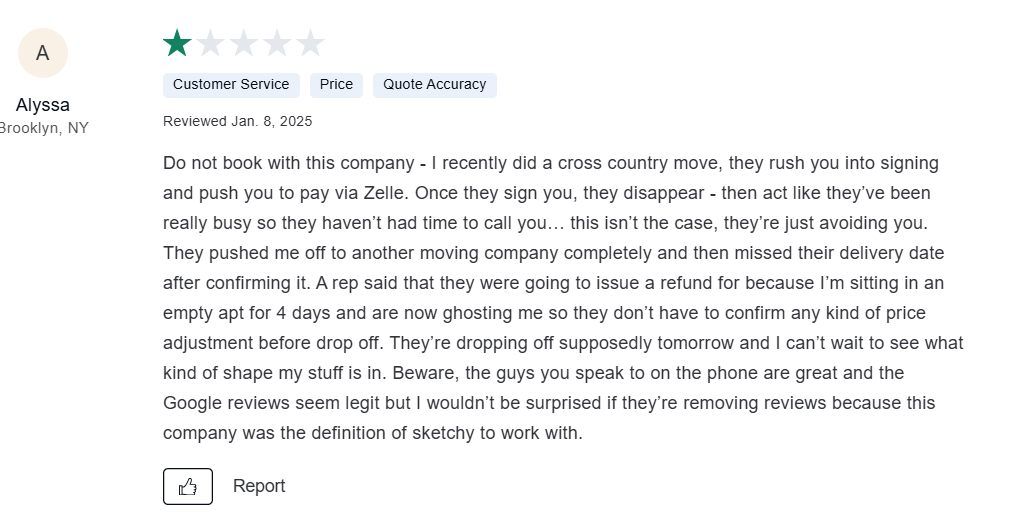Select the fourth gray rating star
Screen dimensions: 1012x529
(278, 43)
